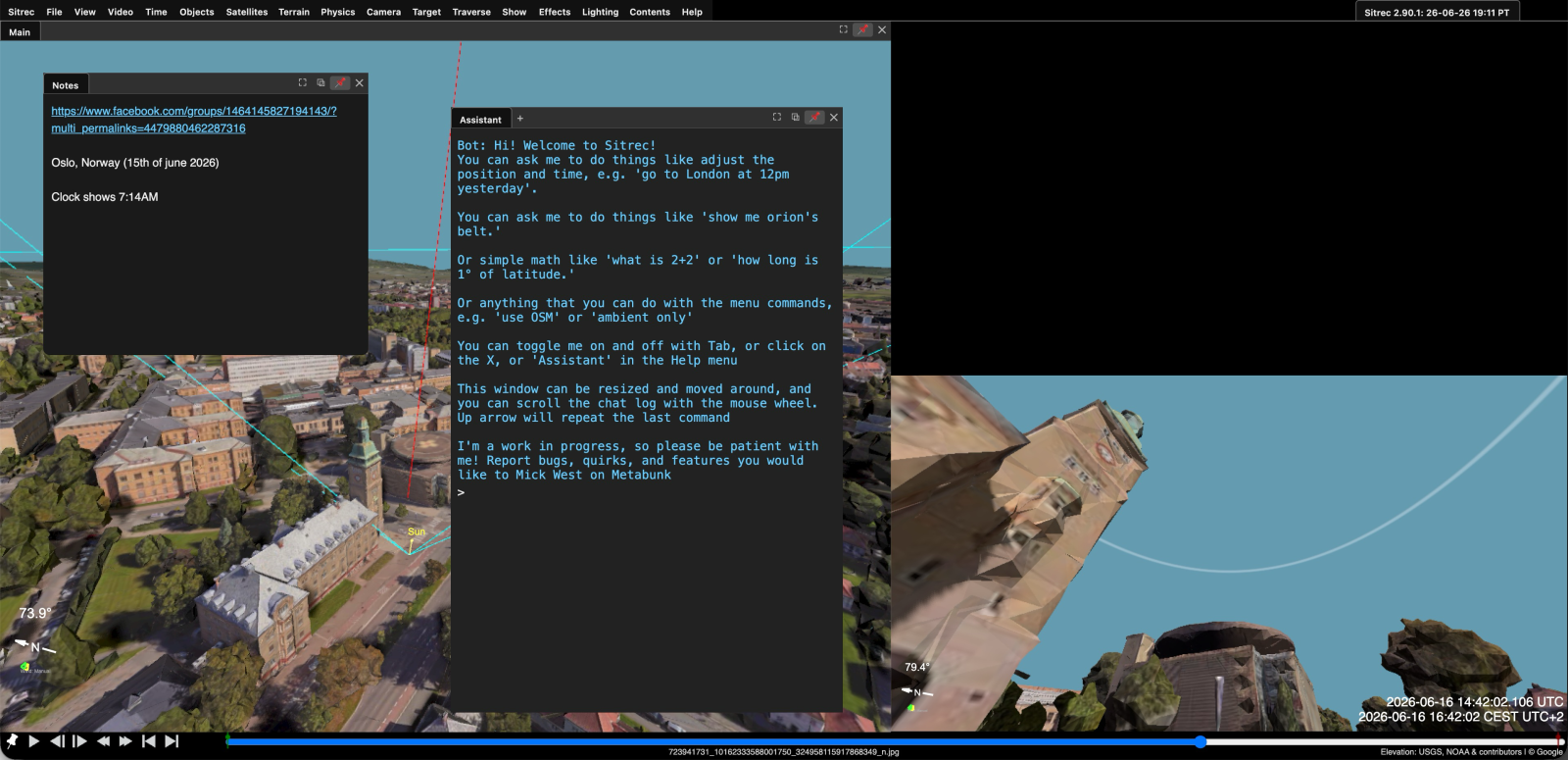Click the fast forward double-arrow button
The width and height of the screenshot is (1568, 760).
point(125,741)
